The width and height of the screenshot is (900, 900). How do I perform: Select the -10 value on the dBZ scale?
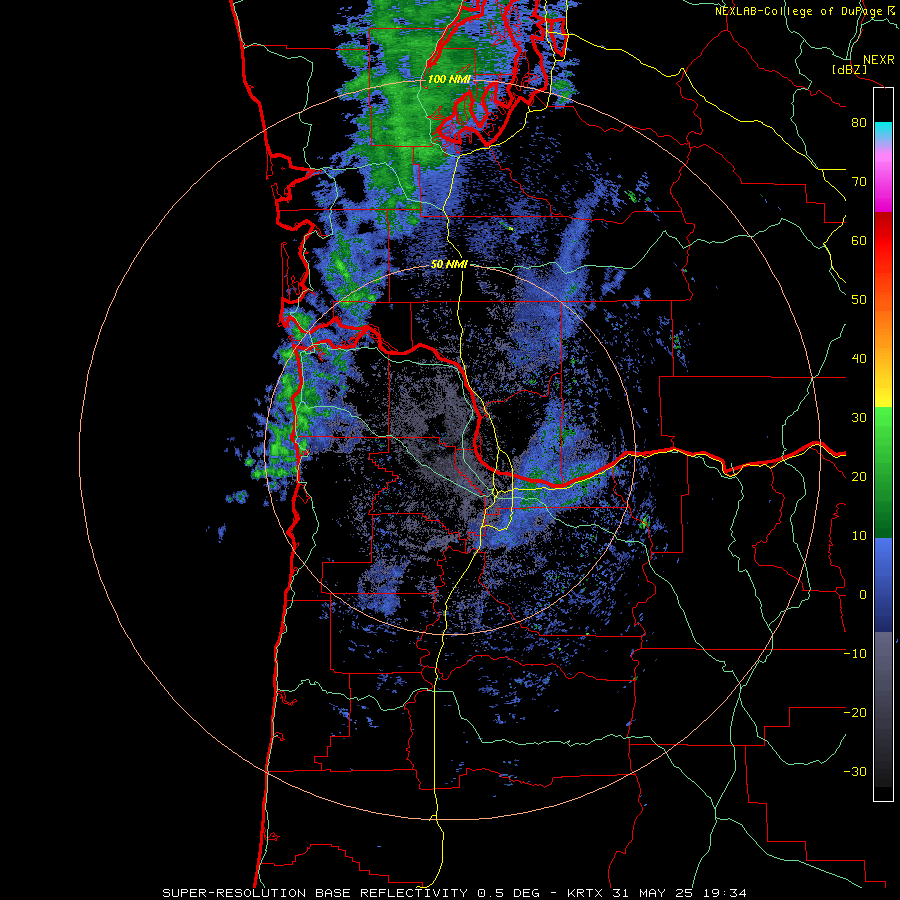pos(855,654)
